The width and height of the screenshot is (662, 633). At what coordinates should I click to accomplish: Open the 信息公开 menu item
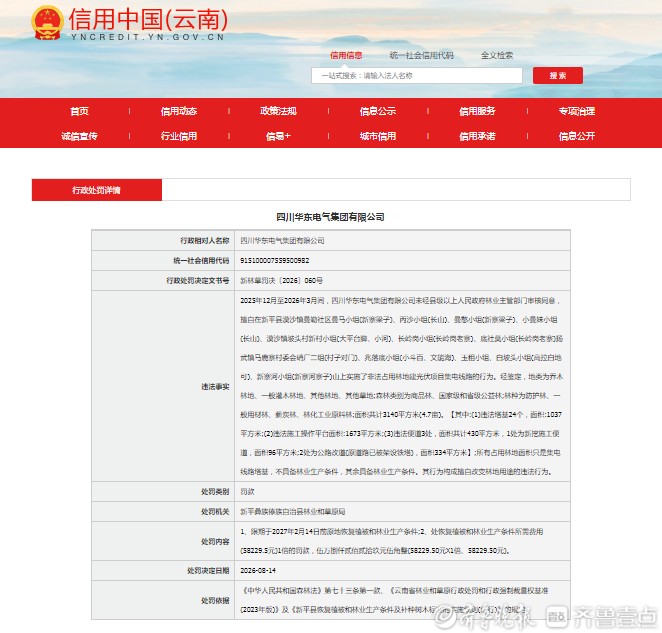point(577,136)
